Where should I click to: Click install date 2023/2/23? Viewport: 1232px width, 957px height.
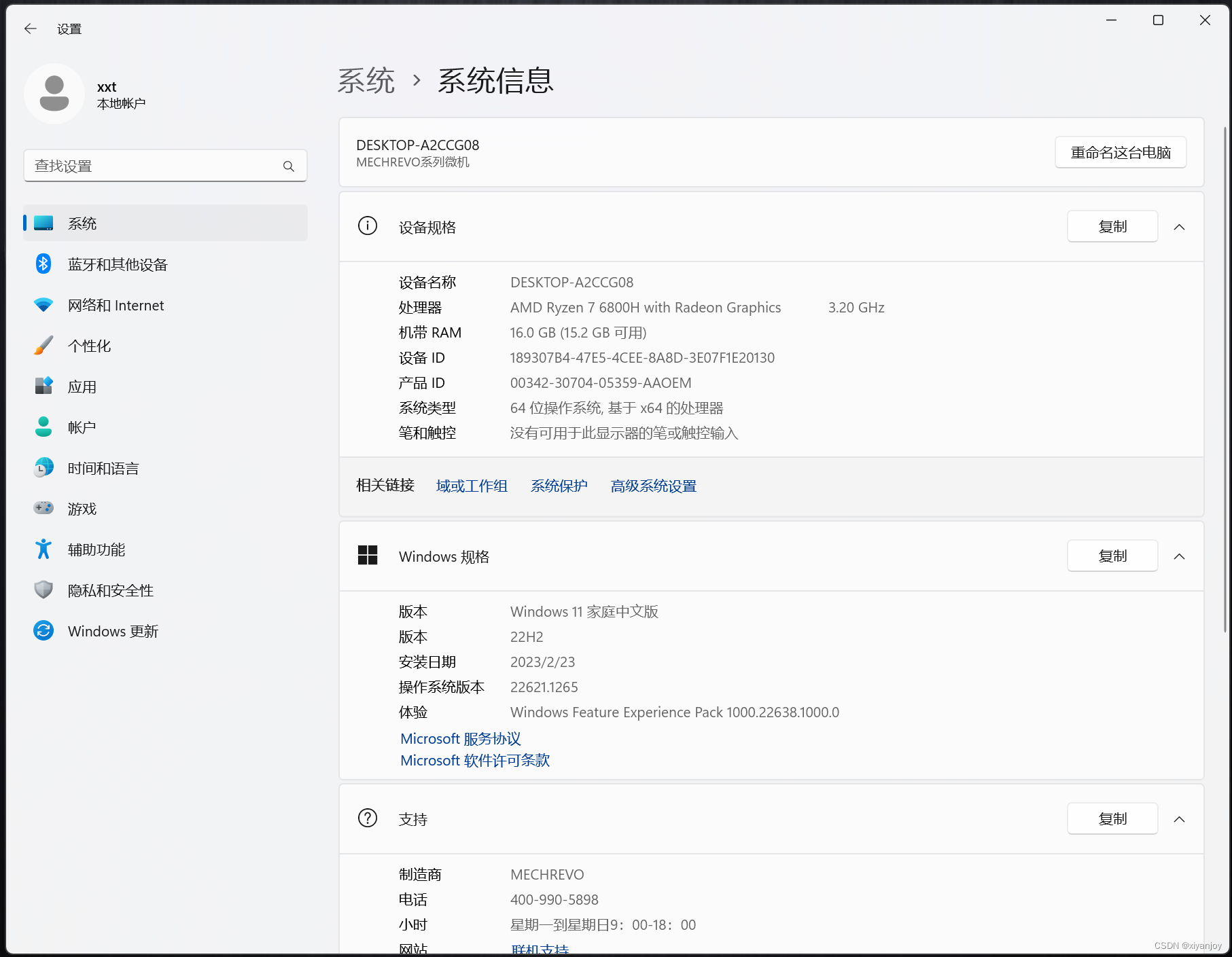tap(542, 662)
